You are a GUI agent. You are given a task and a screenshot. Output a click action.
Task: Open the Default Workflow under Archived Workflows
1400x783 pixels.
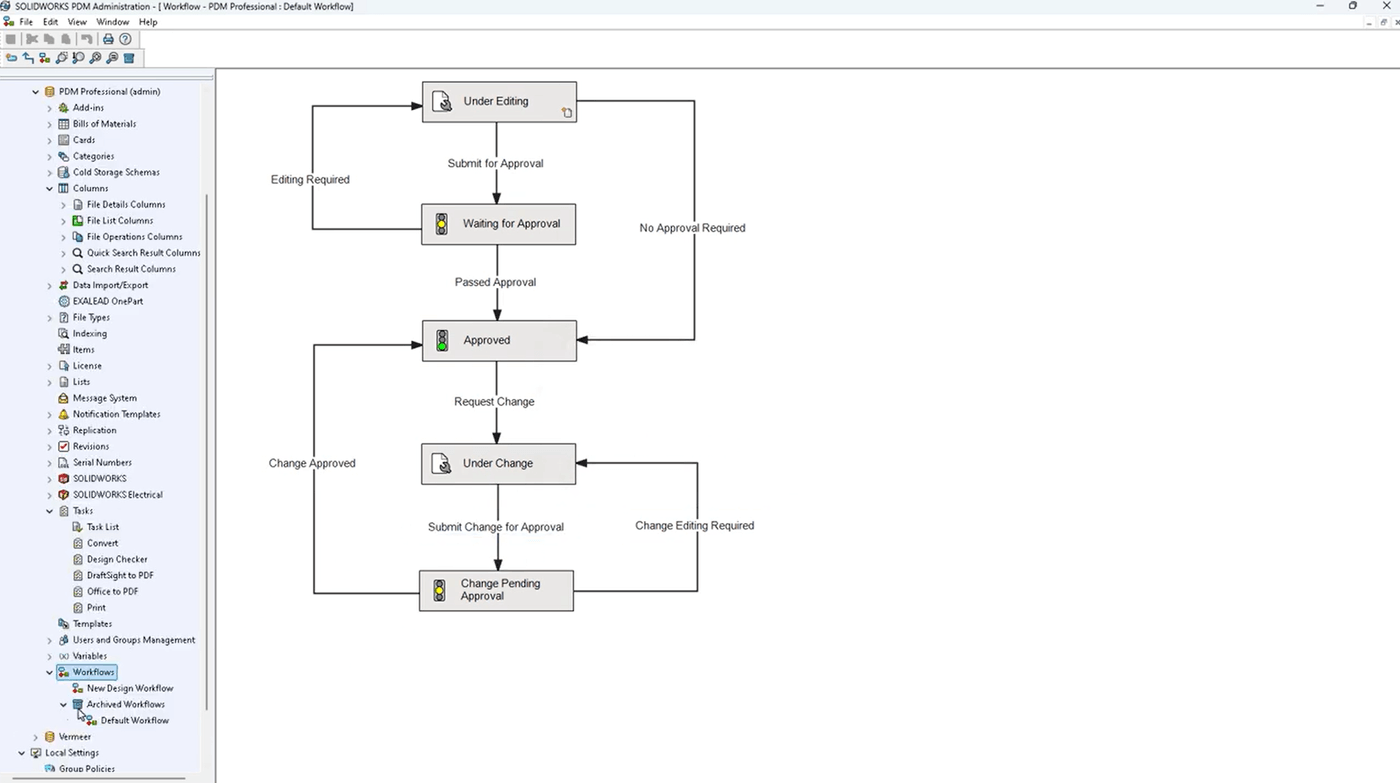134,720
